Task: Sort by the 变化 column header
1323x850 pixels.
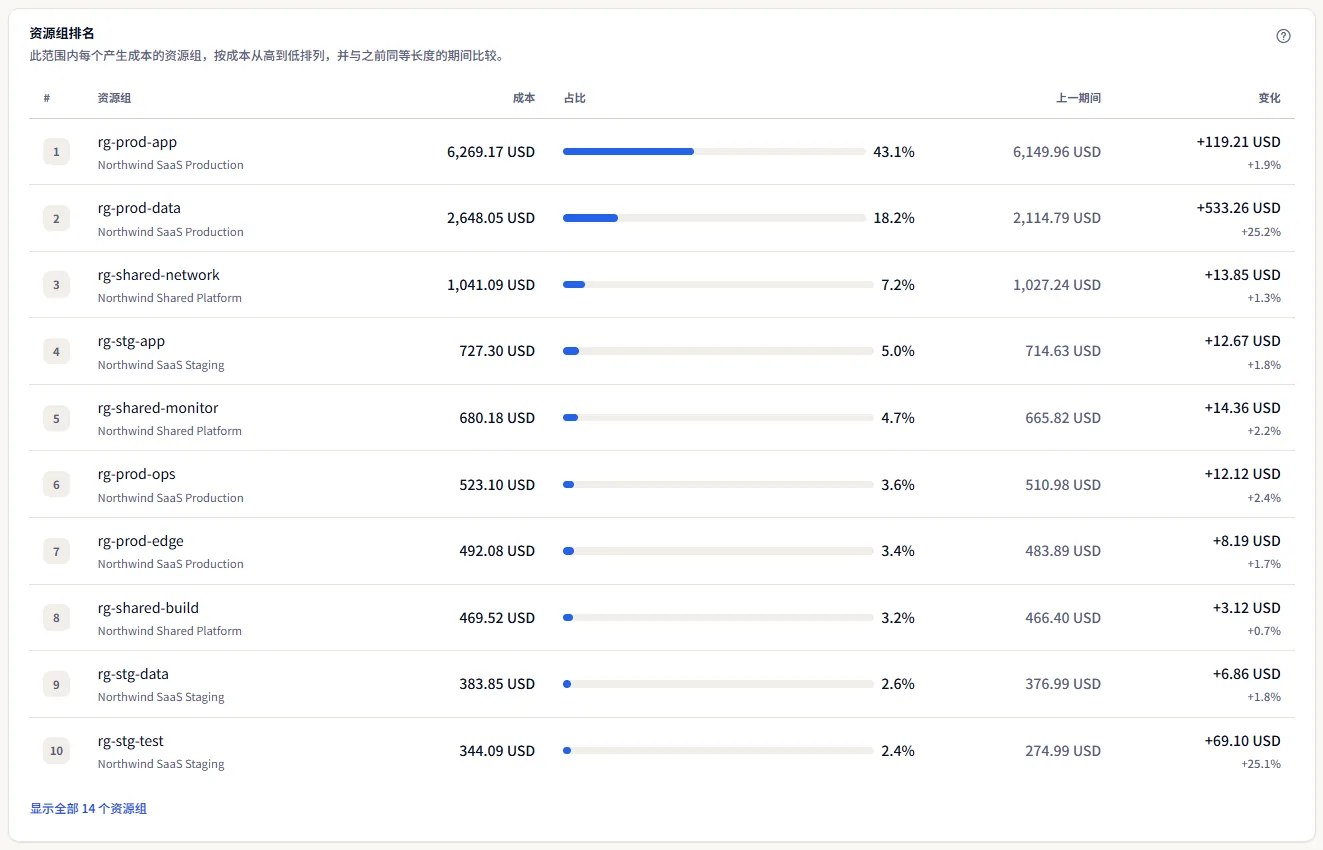Action: click(1269, 98)
